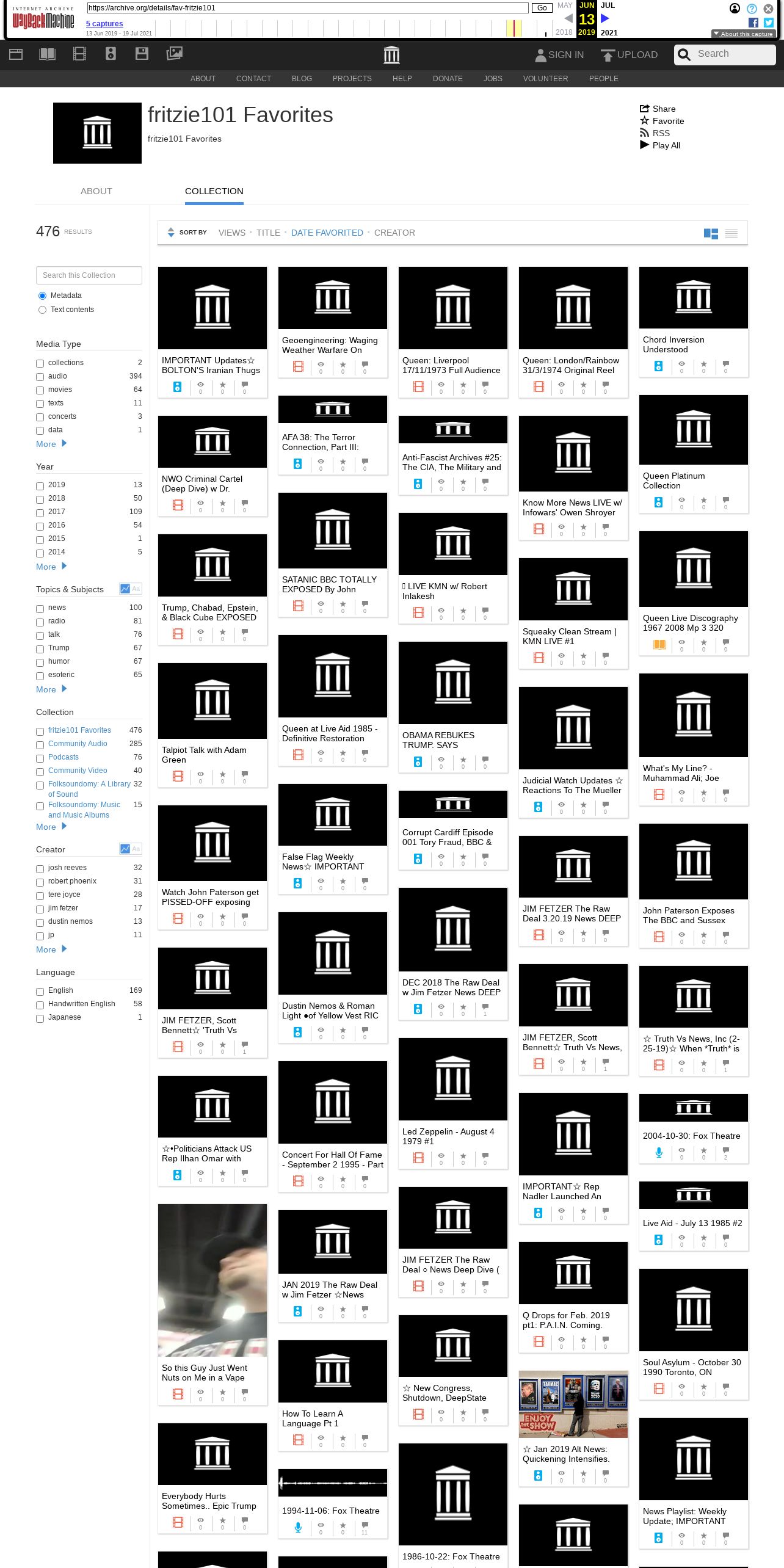Select the Metadata radio button
This screenshot has width=784, height=1568.
(x=42, y=296)
